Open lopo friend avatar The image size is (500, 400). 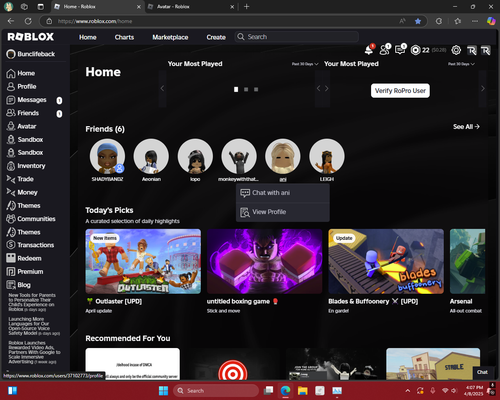coord(195,156)
